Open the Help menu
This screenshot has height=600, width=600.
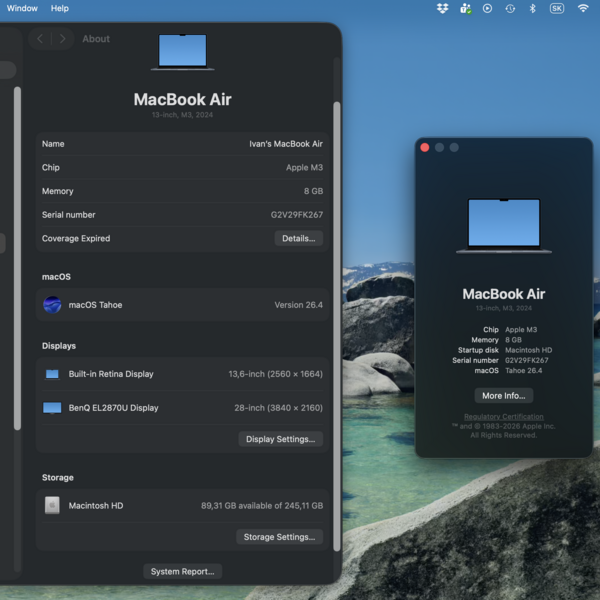60,8
